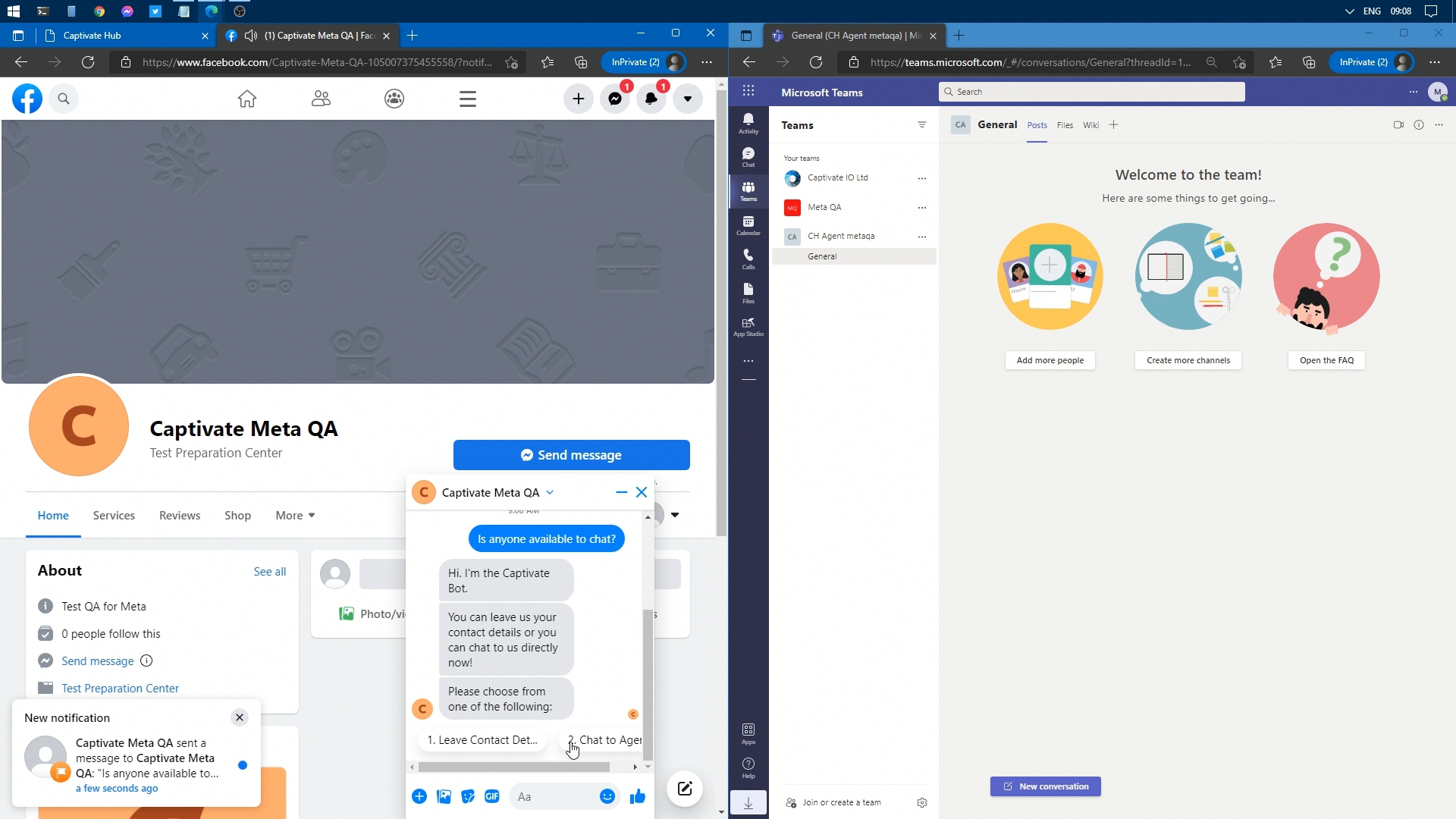This screenshot has height=819, width=1456.
Task: Click the Teams filter icon
Action: click(921, 125)
